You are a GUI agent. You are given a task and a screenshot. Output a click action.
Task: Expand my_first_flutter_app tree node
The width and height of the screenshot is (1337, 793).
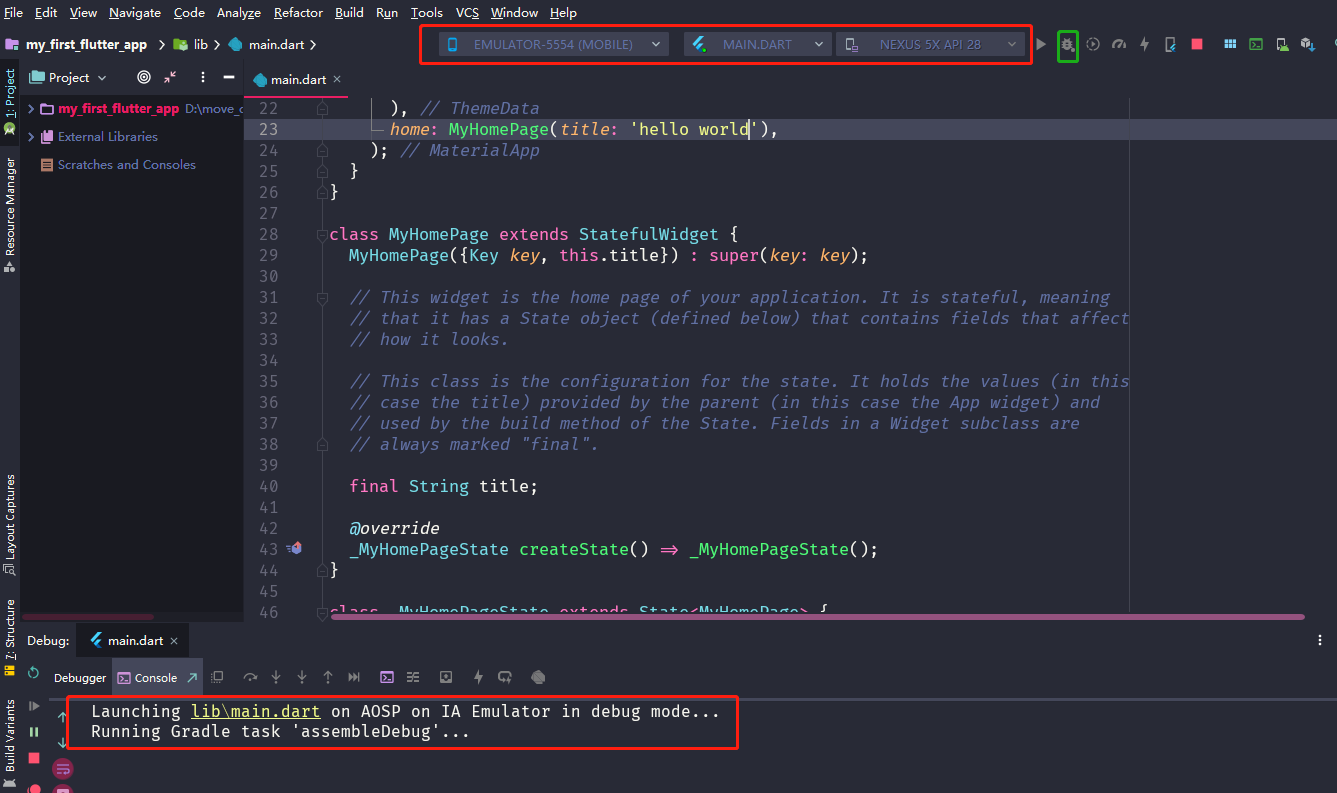point(32,109)
